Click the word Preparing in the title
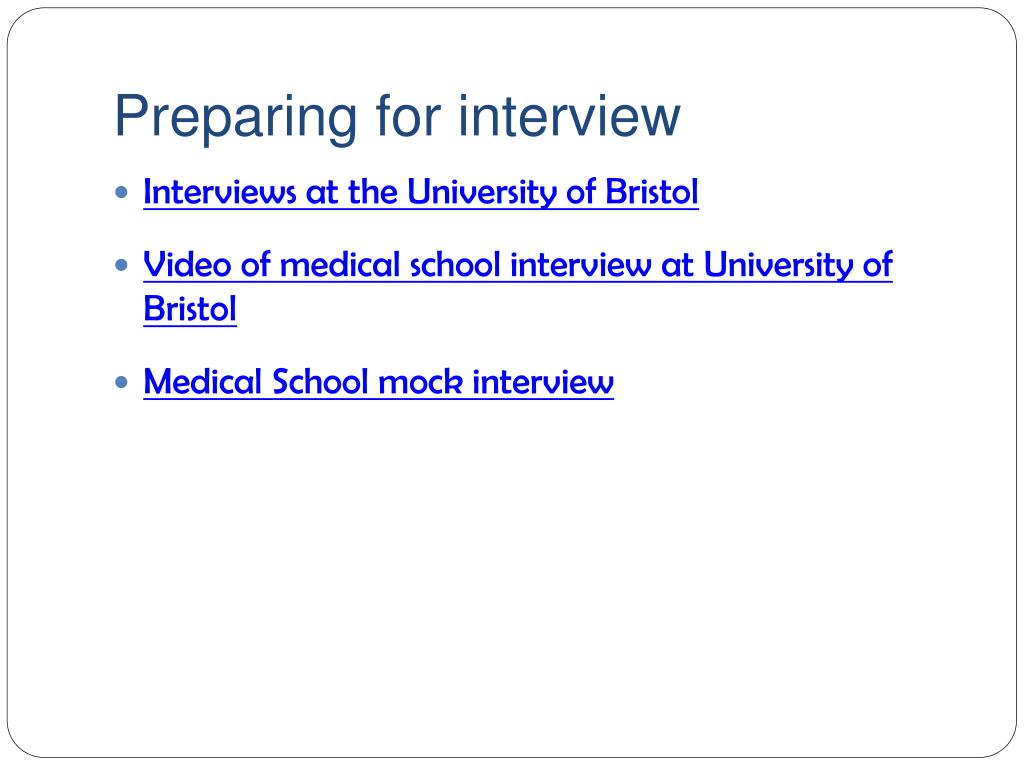 click(236, 118)
